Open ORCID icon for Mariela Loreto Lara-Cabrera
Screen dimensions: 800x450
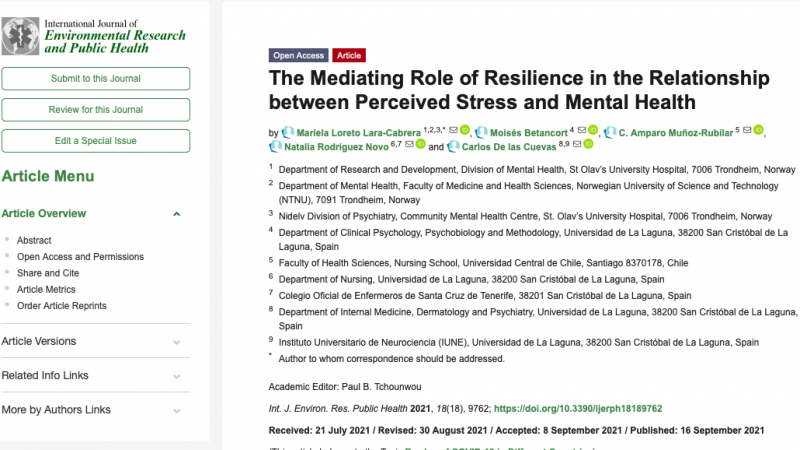click(465, 131)
